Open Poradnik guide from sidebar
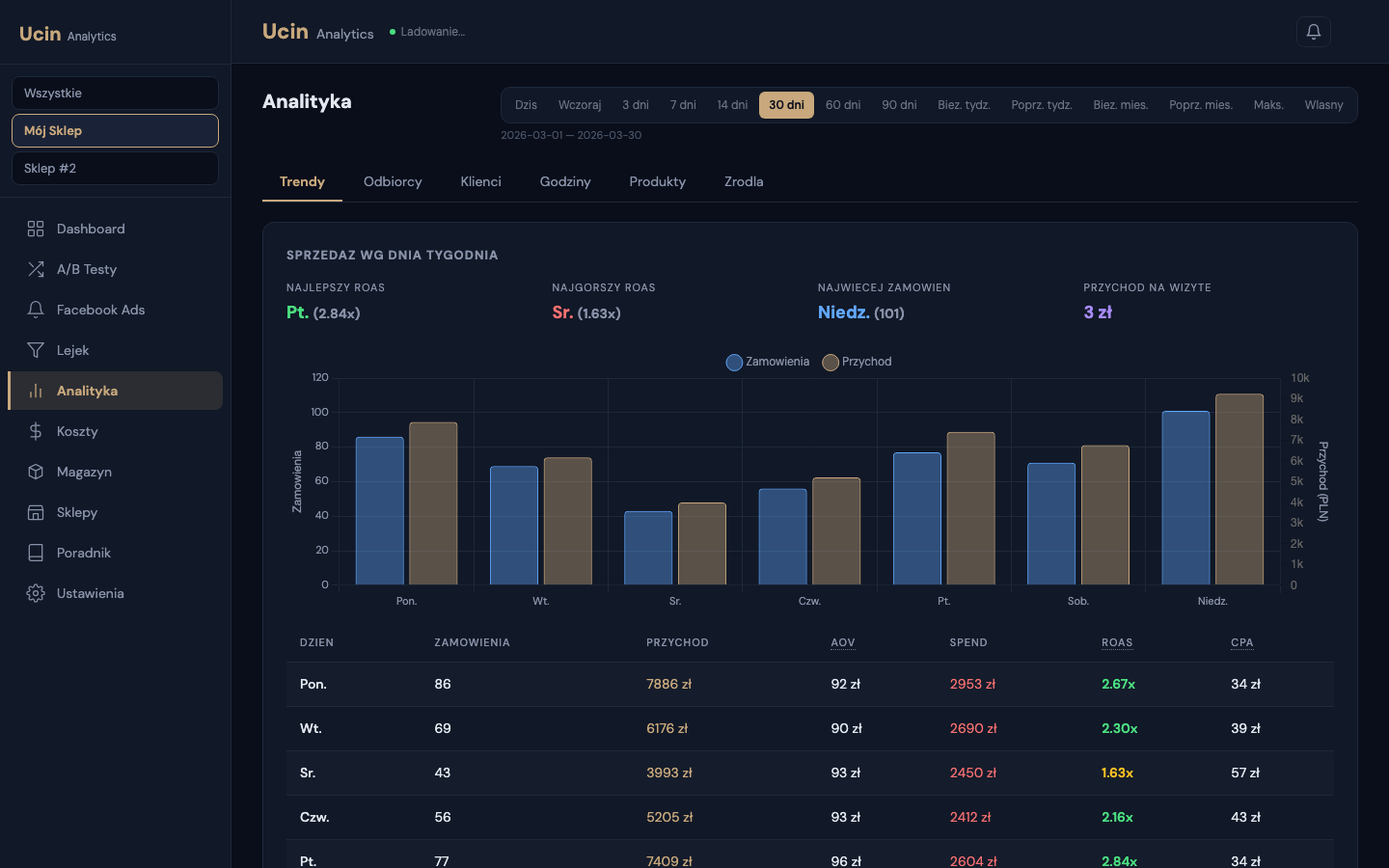 [115, 553]
